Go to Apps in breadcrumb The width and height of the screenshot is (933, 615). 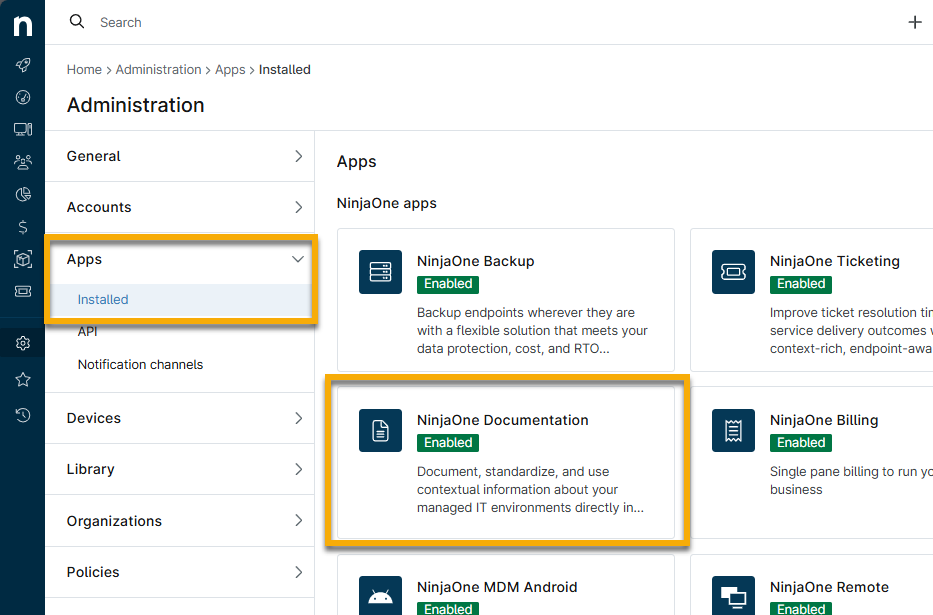(230, 70)
